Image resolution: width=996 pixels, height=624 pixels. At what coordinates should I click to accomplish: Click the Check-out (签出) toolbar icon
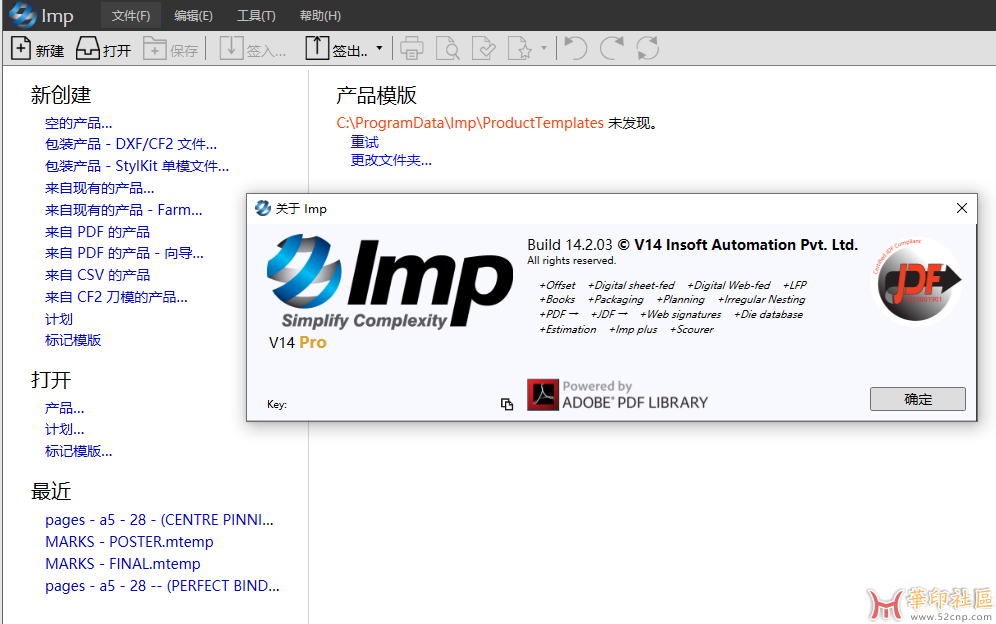[x=317, y=48]
